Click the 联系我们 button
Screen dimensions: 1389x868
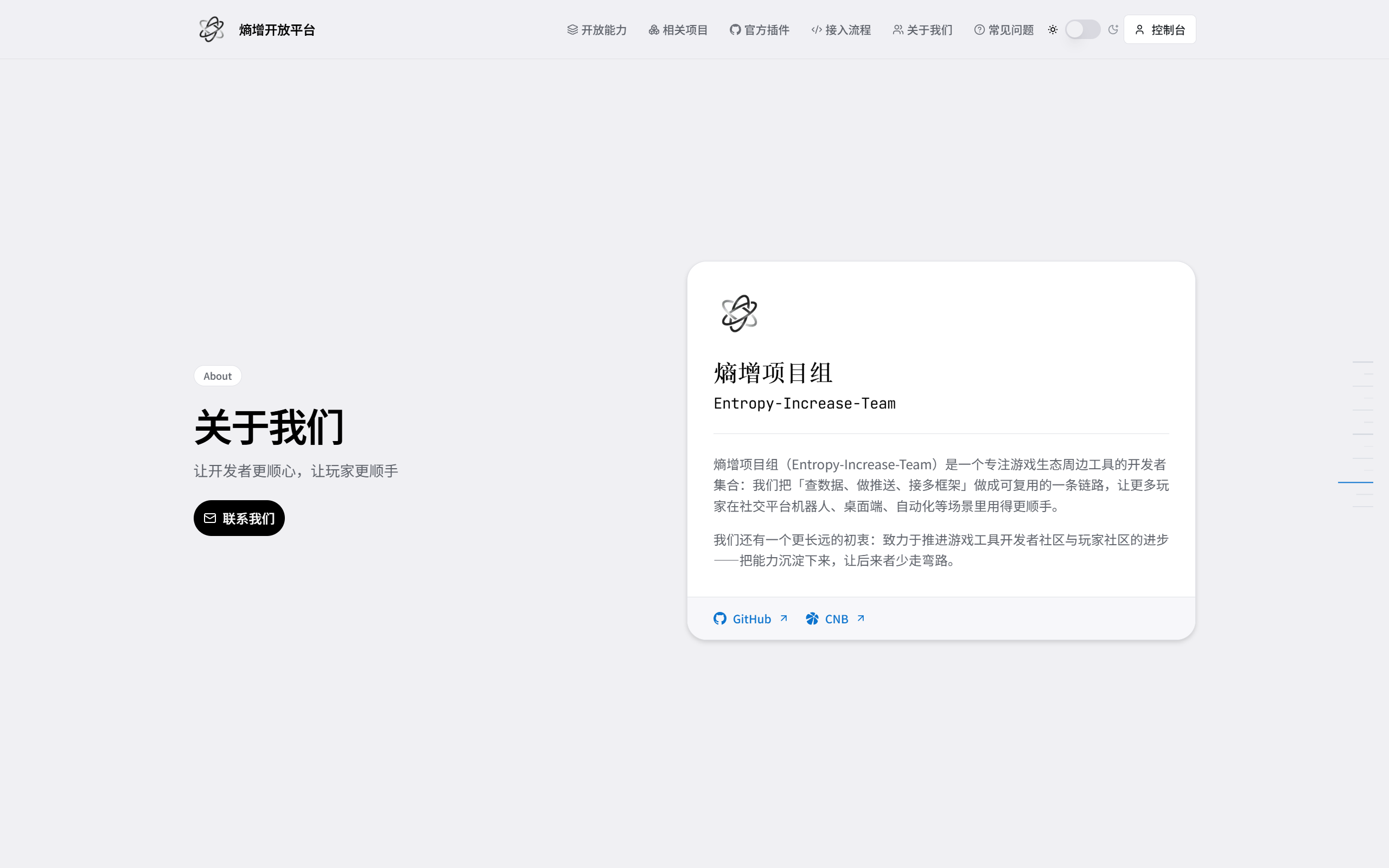[x=239, y=518]
